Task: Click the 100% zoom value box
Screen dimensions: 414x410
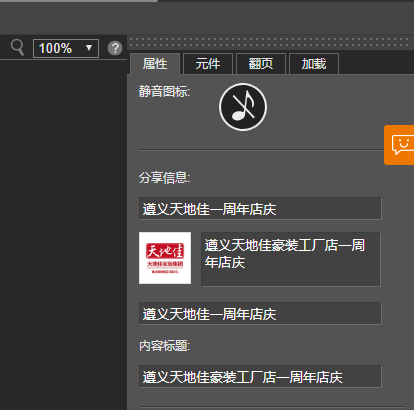Action: pos(66,48)
